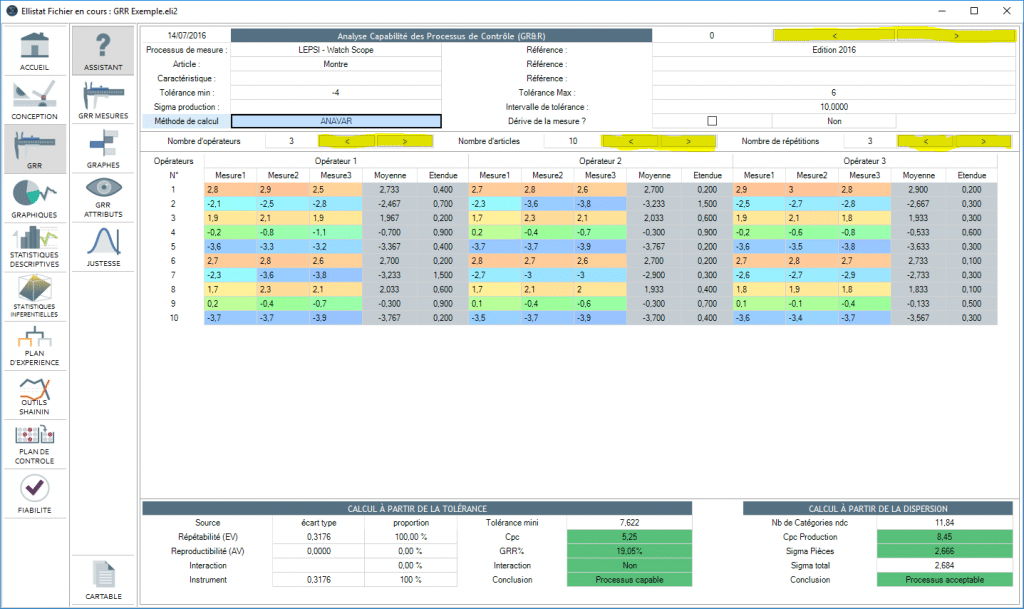Click Opérateur 1 Moyenne value 2,733
The height and width of the screenshot is (609, 1024).
coord(389,189)
